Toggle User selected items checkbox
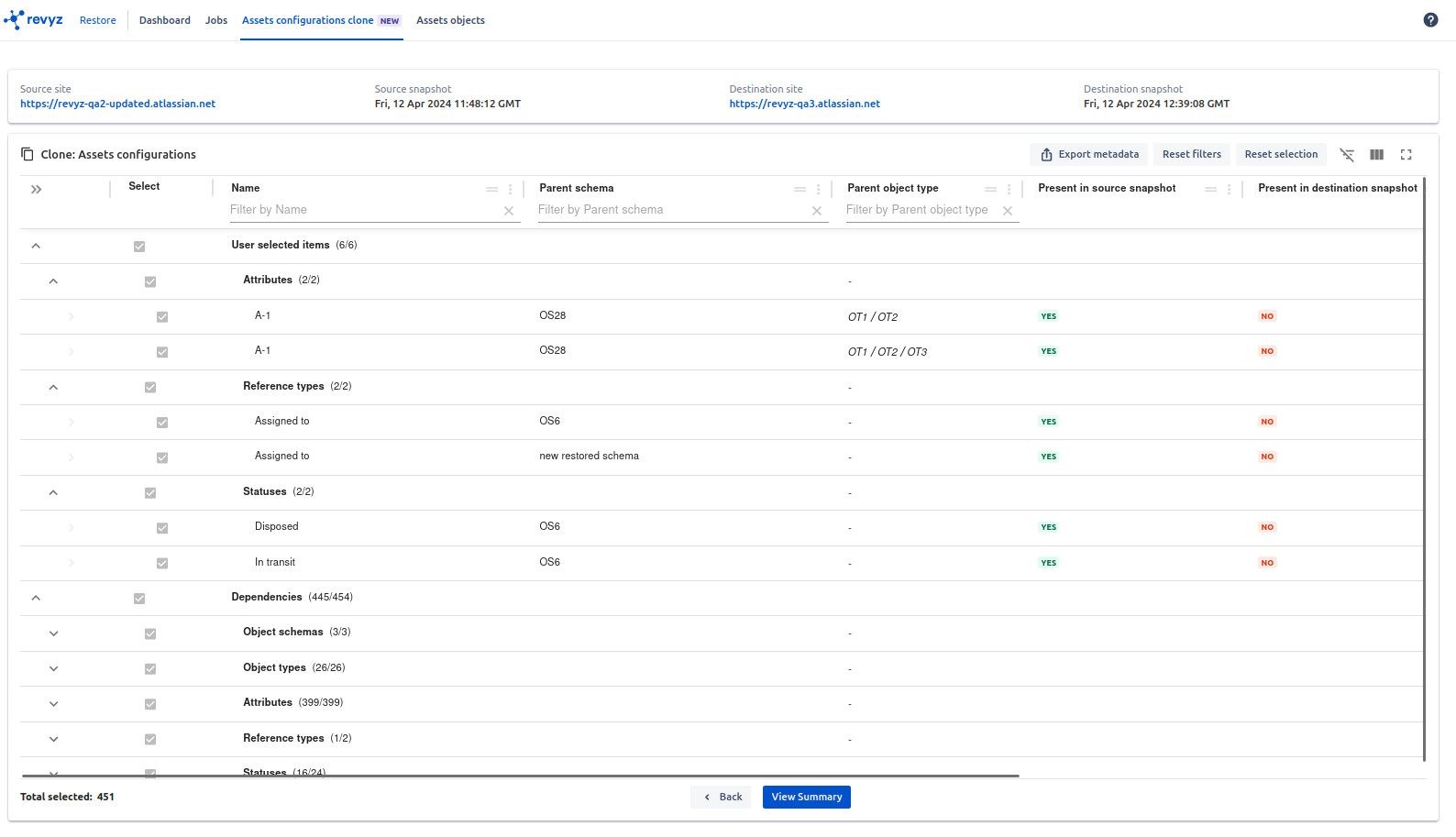The height and width of the screenshot is (837, 1456). tap(139, 247)
